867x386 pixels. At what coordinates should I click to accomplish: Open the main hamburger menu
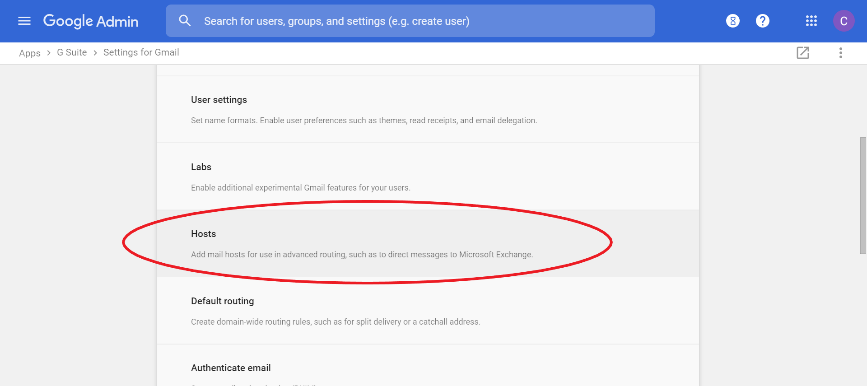click(24, 21)
